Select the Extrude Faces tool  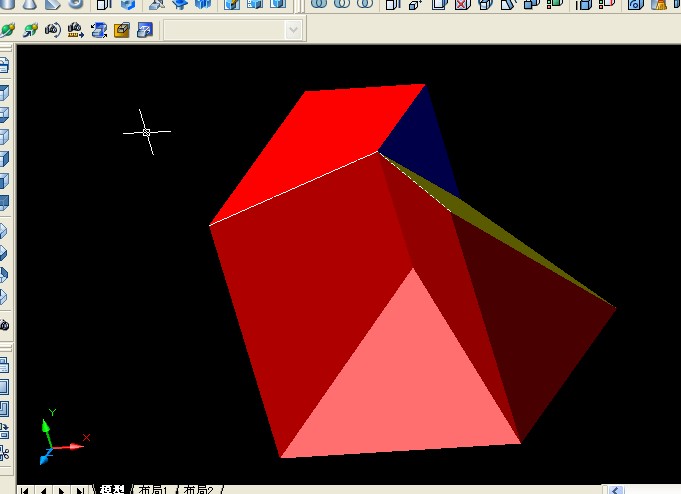[x=393, y=4]
